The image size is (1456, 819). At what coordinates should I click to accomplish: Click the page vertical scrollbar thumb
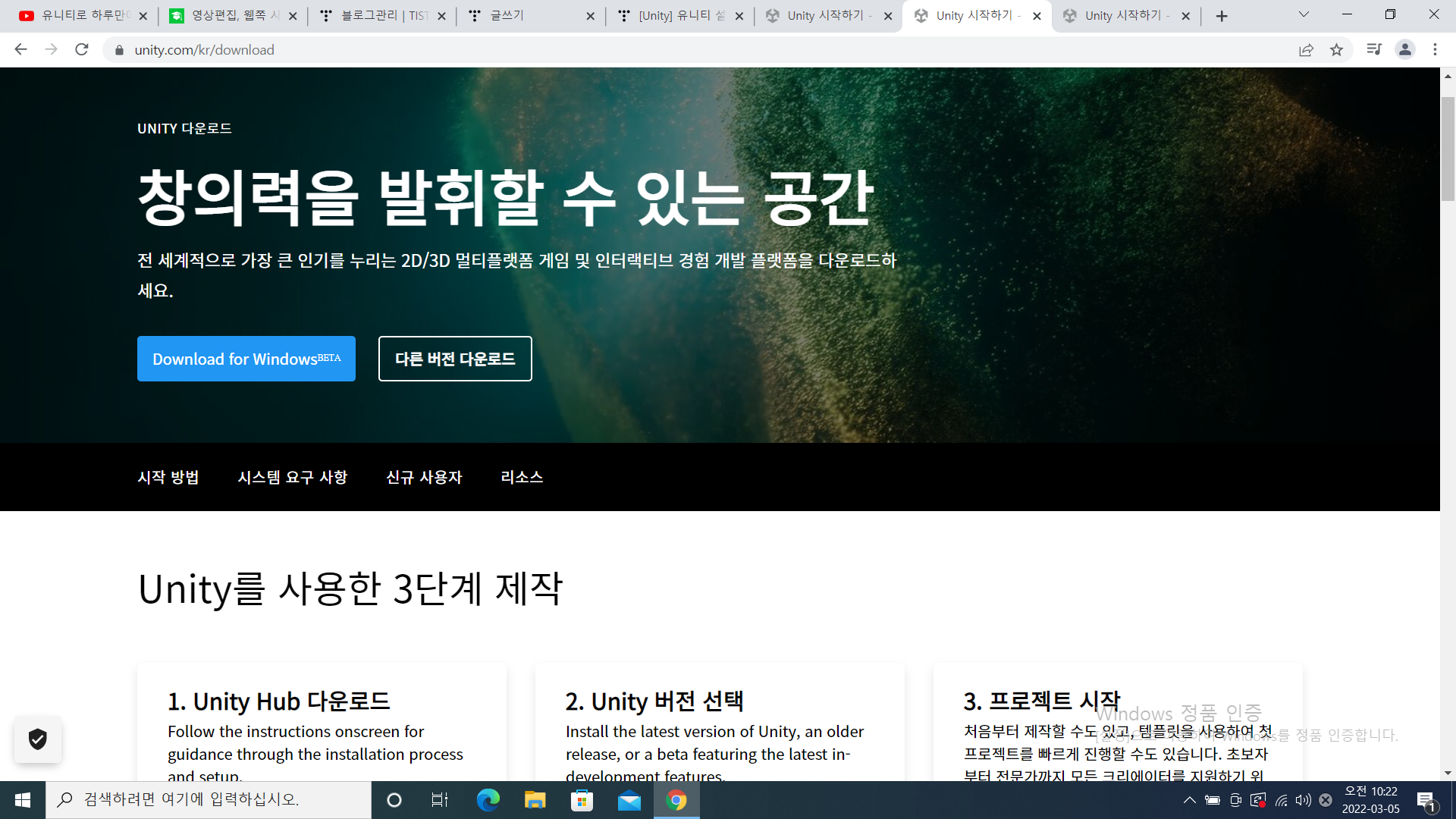point(1448,148)
